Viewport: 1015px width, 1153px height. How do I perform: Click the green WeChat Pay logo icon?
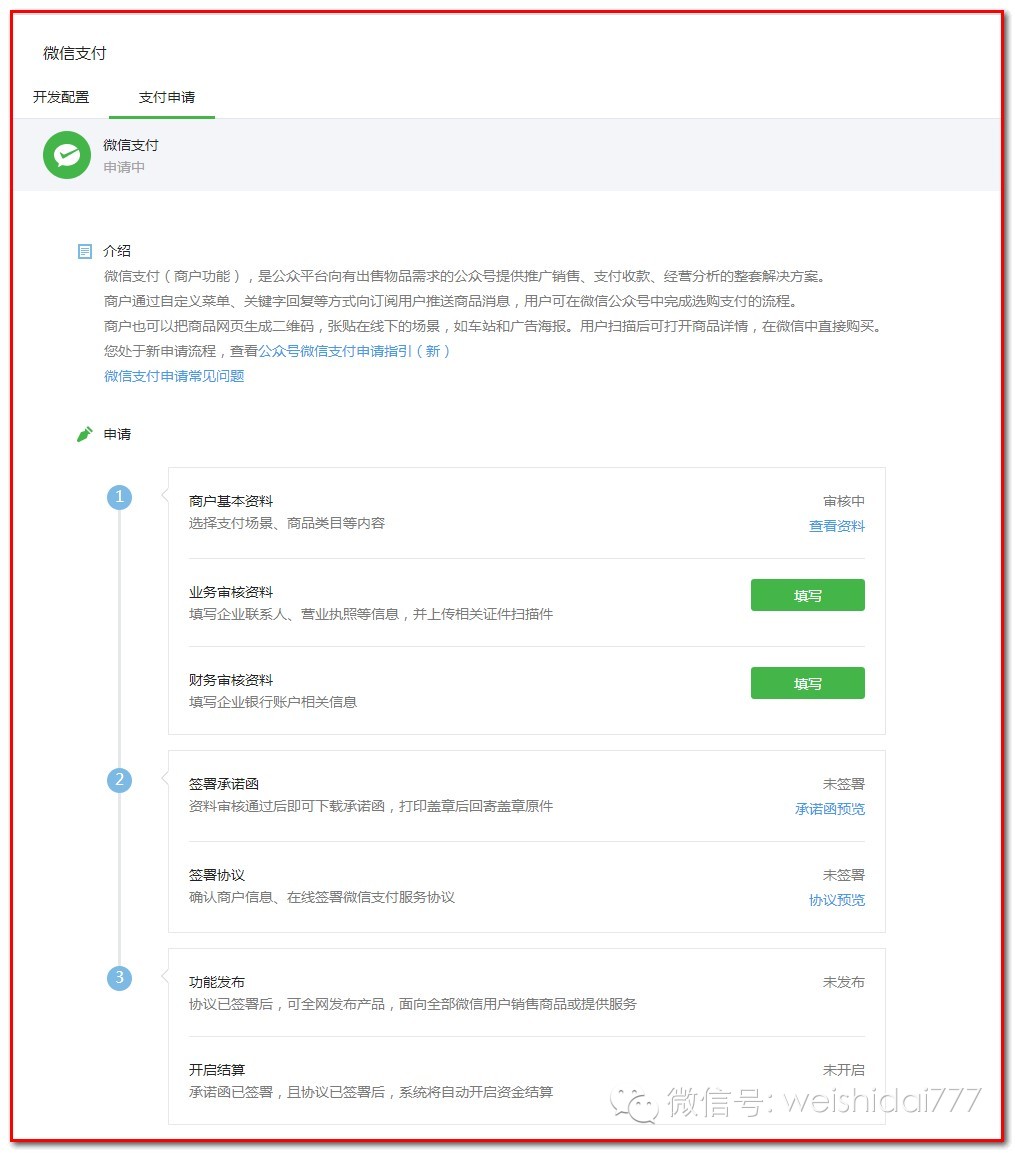(x=67, y=155)
